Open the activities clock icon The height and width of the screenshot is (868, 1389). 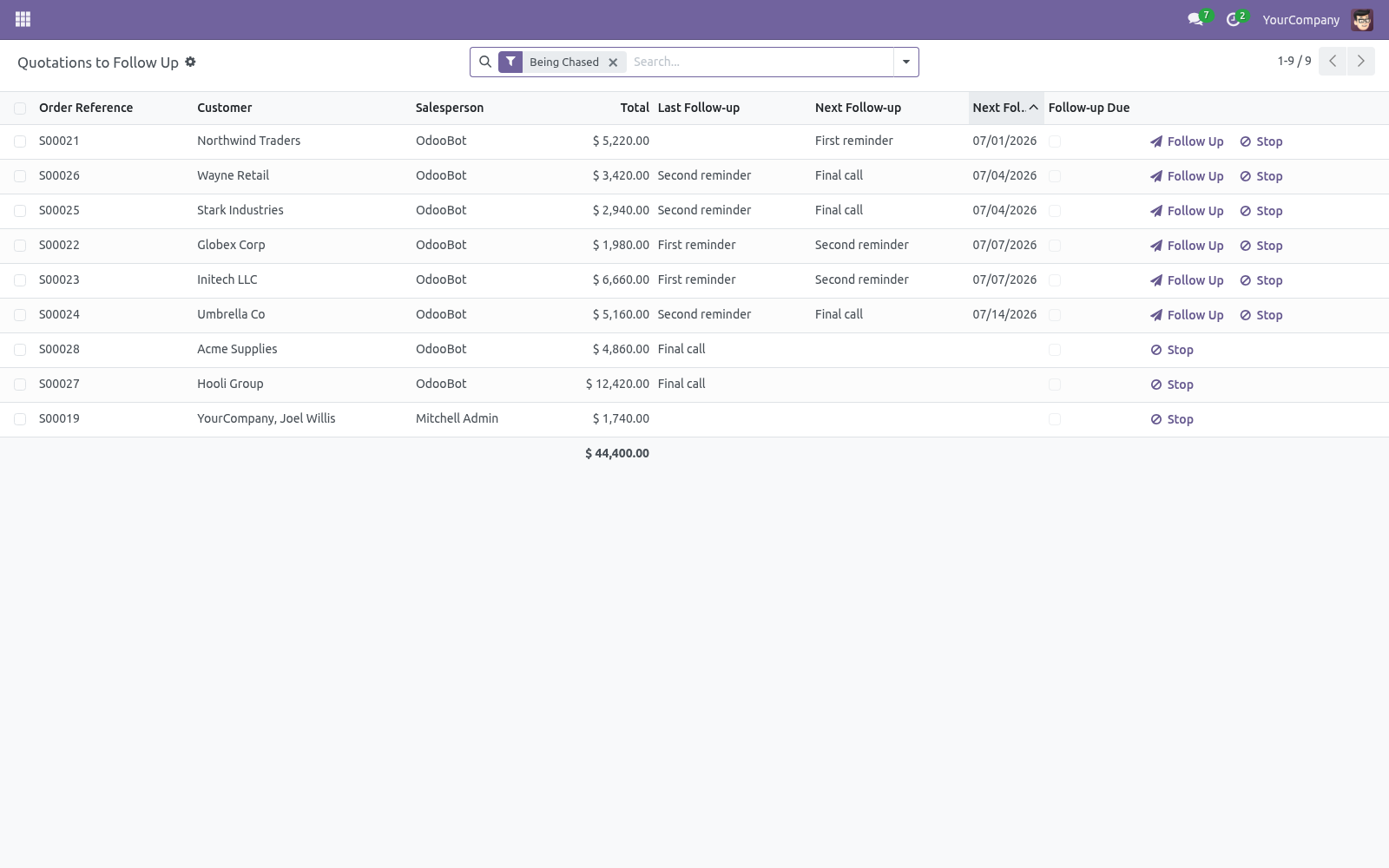click(1233, 19)
